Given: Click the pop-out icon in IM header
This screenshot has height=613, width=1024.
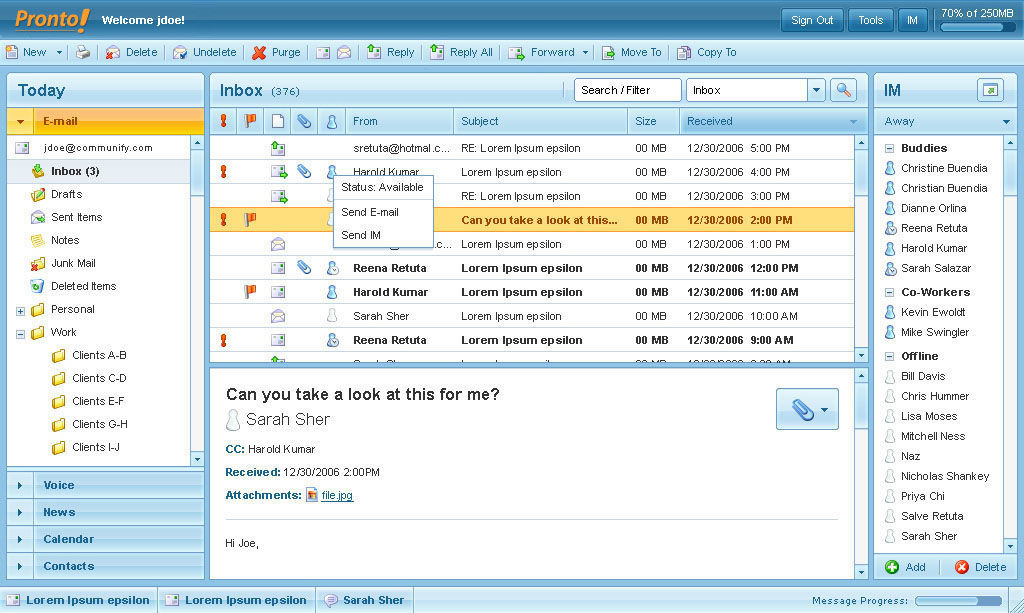Looking at the screenshot, I should point(989,90).
